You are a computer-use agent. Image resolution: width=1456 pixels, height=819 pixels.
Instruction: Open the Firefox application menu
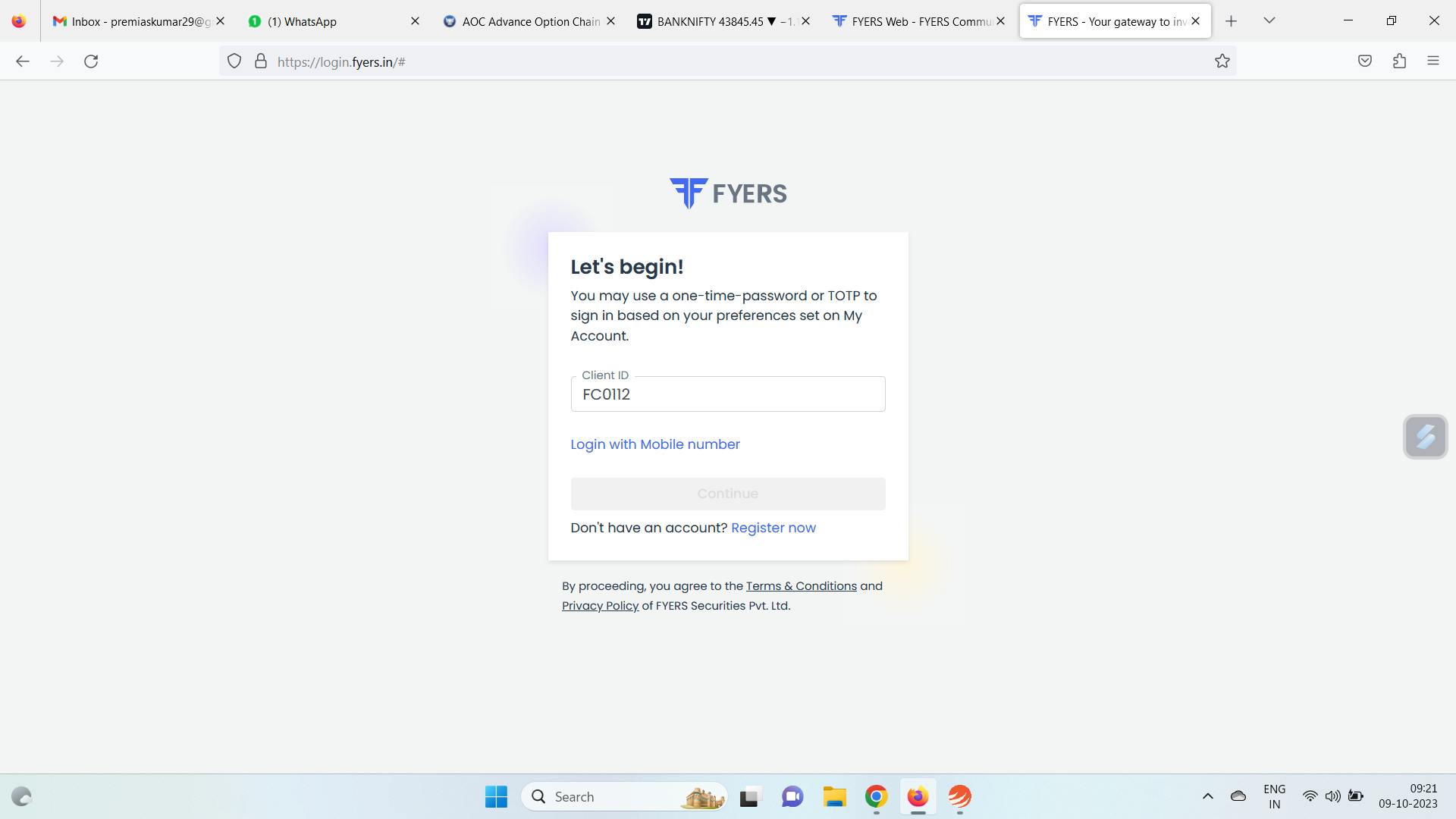1433,61
